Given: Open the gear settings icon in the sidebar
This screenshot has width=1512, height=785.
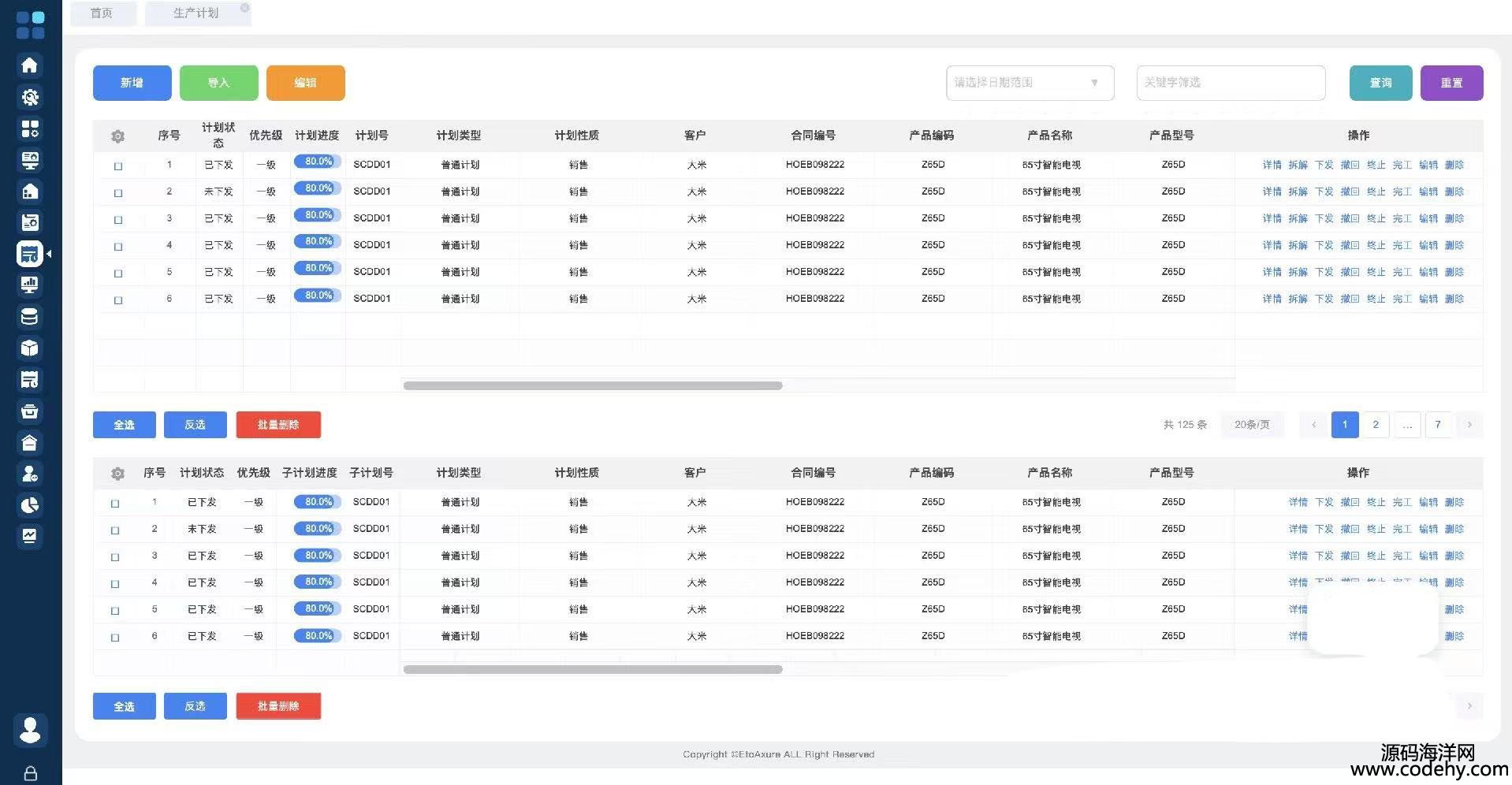Looking at the screenshot, I should pyautogui.click(x=30, y=97).
